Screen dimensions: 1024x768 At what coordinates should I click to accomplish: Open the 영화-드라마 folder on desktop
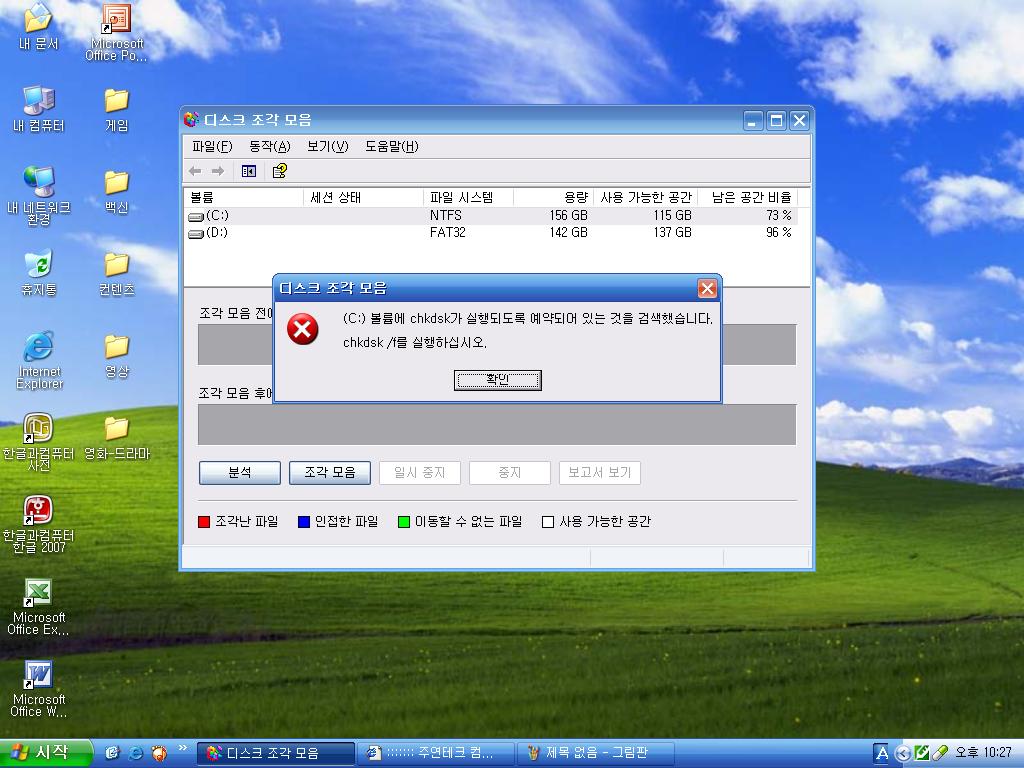[x=116, y=438]
